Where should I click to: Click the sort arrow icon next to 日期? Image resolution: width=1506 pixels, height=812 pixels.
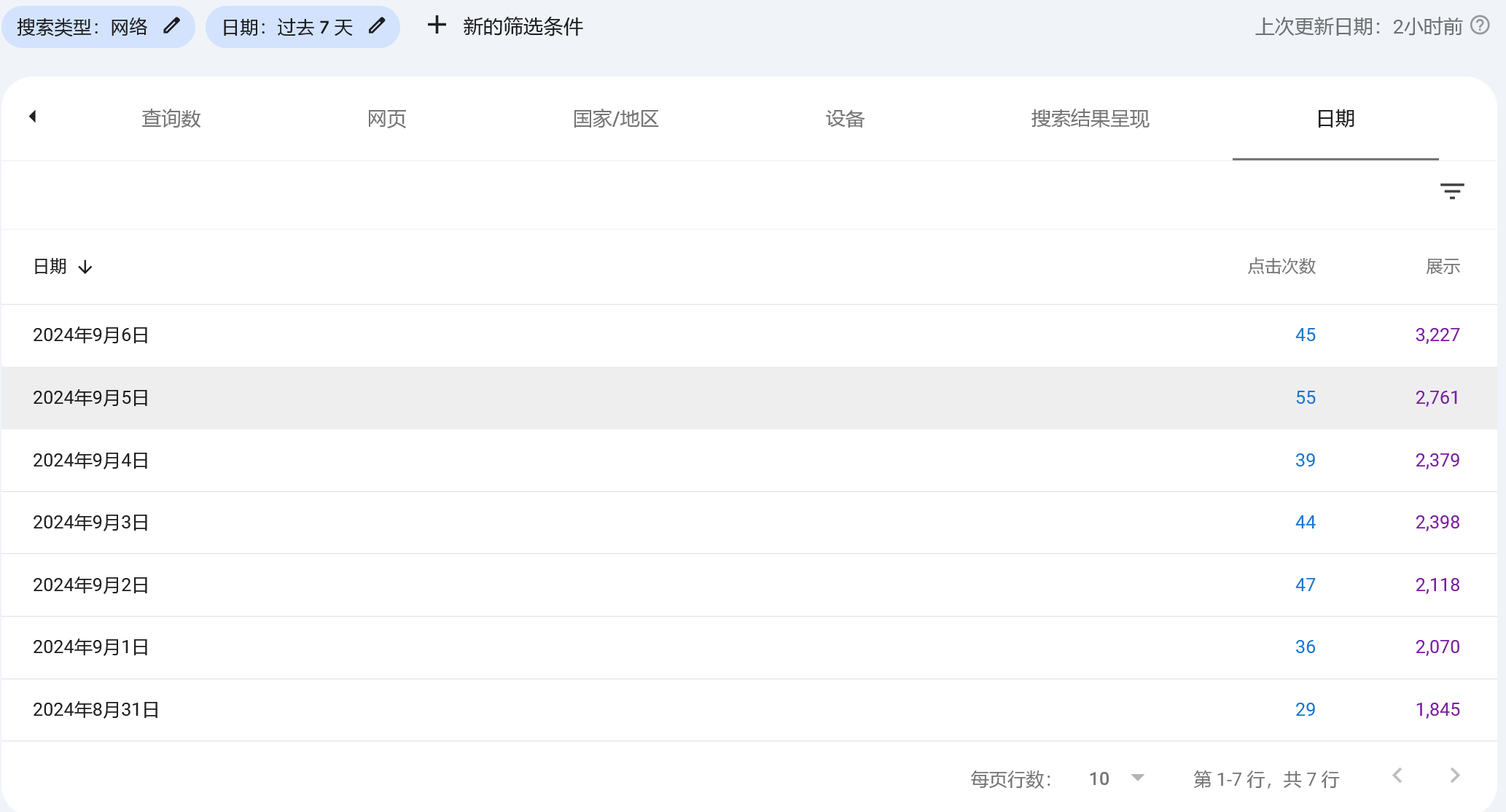(x=89, y=266)
